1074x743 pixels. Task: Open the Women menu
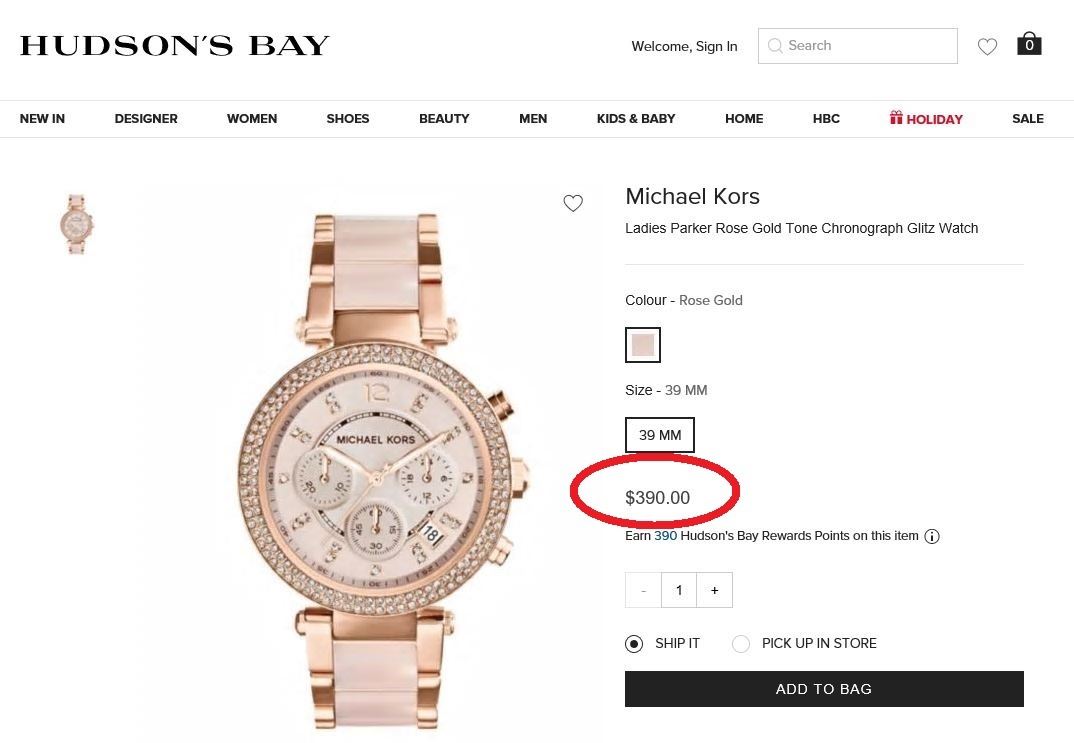[252, 119]
